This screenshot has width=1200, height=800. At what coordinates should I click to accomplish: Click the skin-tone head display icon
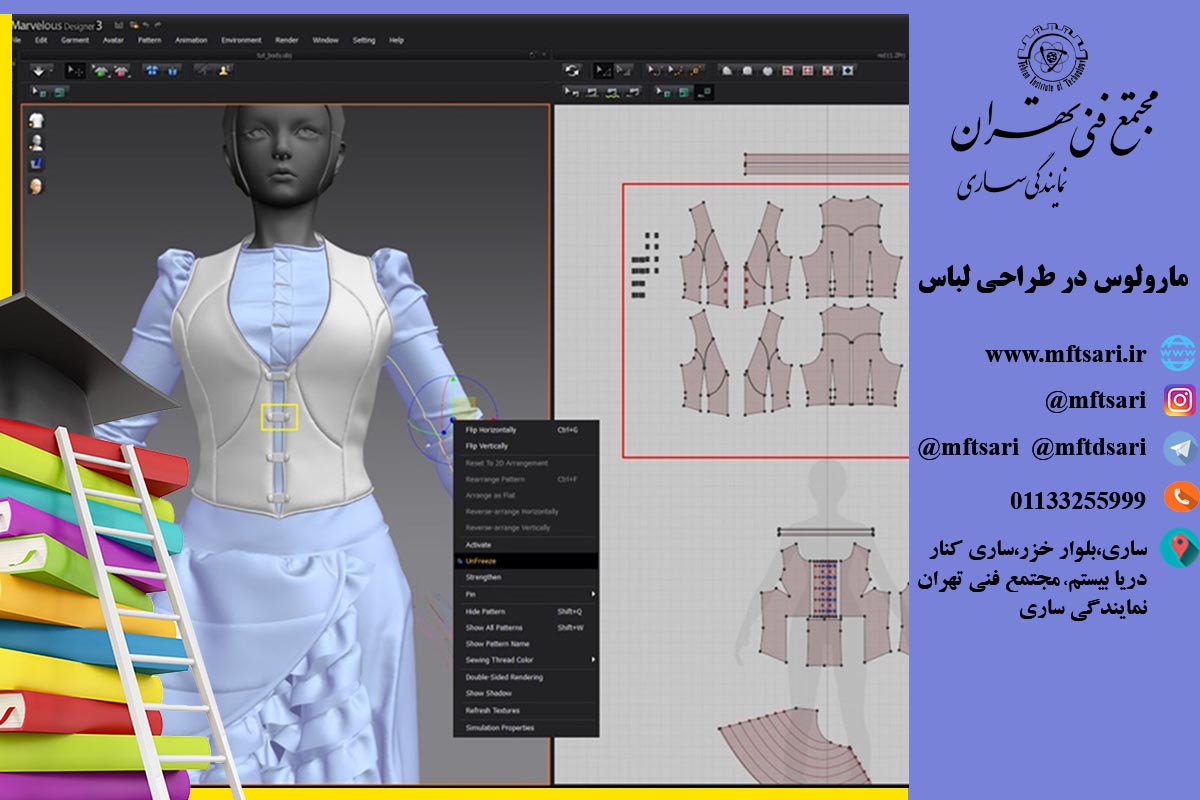click(x=37, y=186)
